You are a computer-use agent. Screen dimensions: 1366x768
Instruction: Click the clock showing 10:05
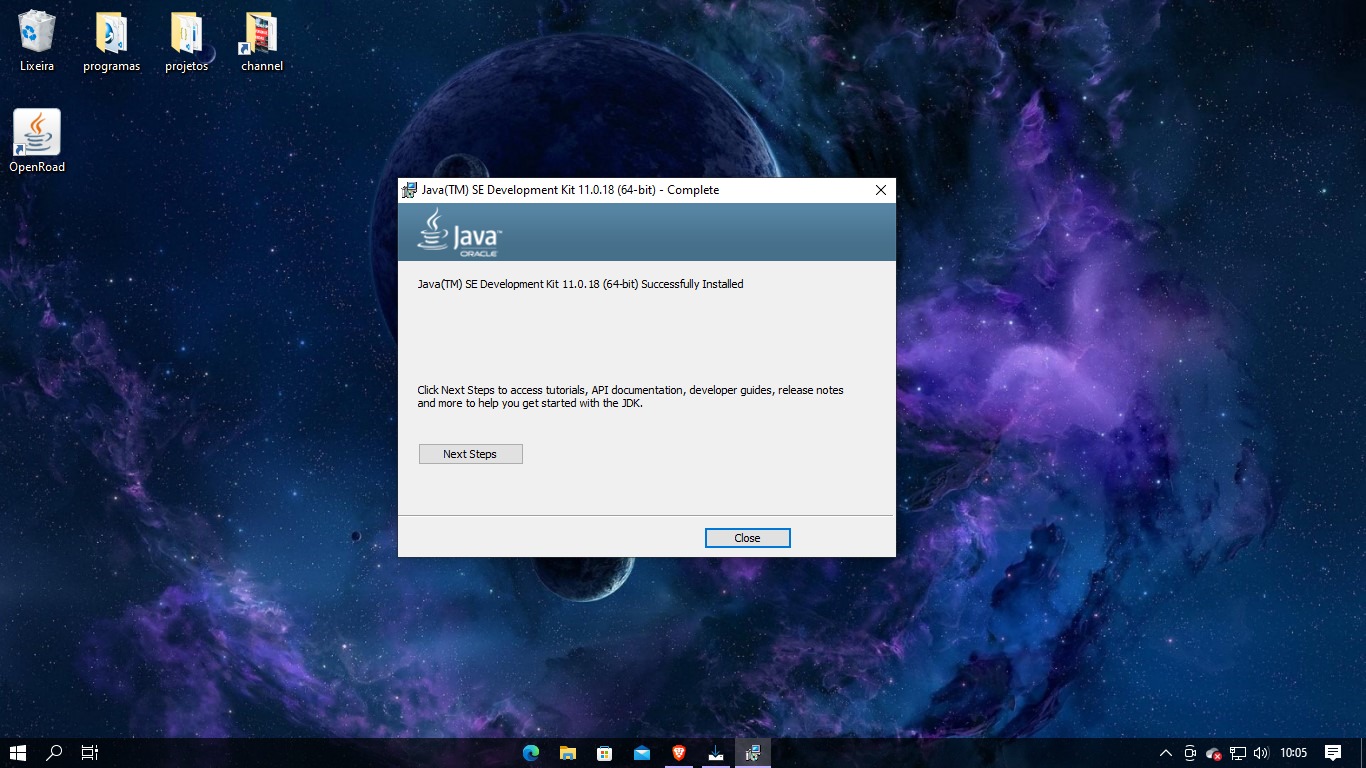[1294, 753]
